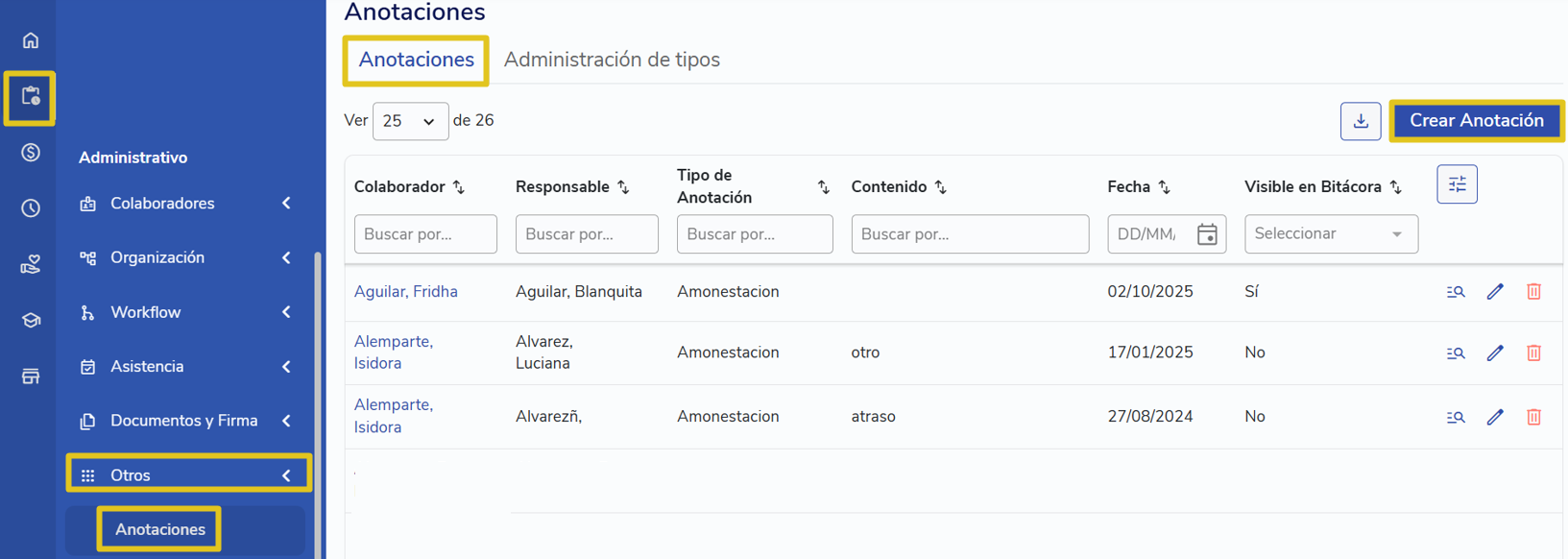Viewport: 1568px width, 559px height.
Task: Select the clipboard administrative icon
Action: point(31,97)
